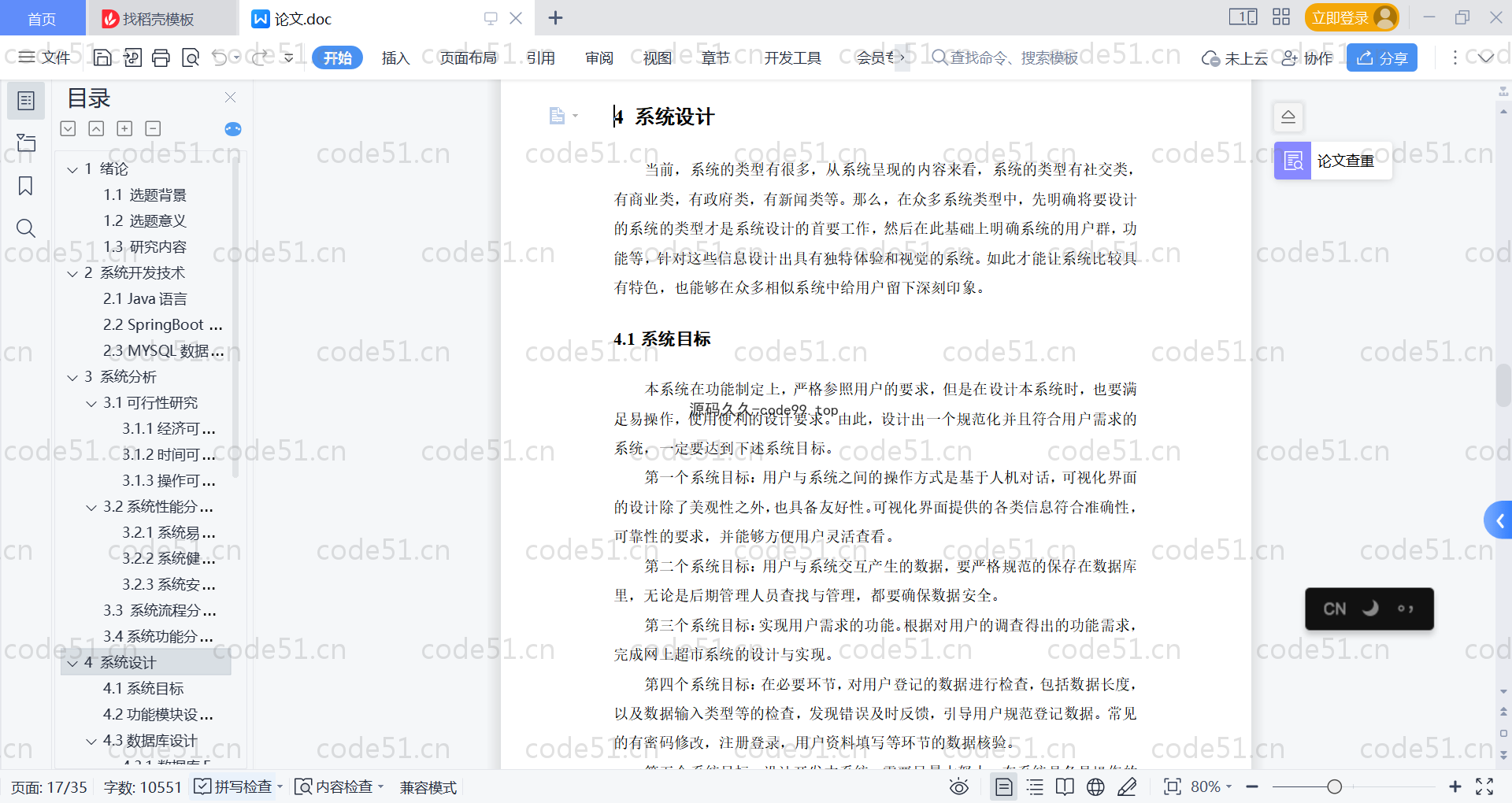Click the blue smart assistant icon in outline panel
1512x803 pixels.
tap(233, 129)
